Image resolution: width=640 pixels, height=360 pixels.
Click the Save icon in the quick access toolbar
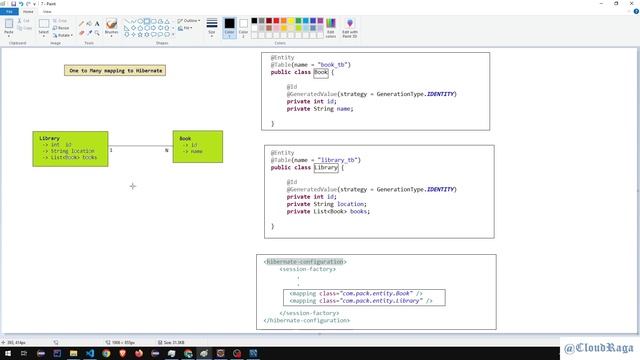[x=13, y=4]
